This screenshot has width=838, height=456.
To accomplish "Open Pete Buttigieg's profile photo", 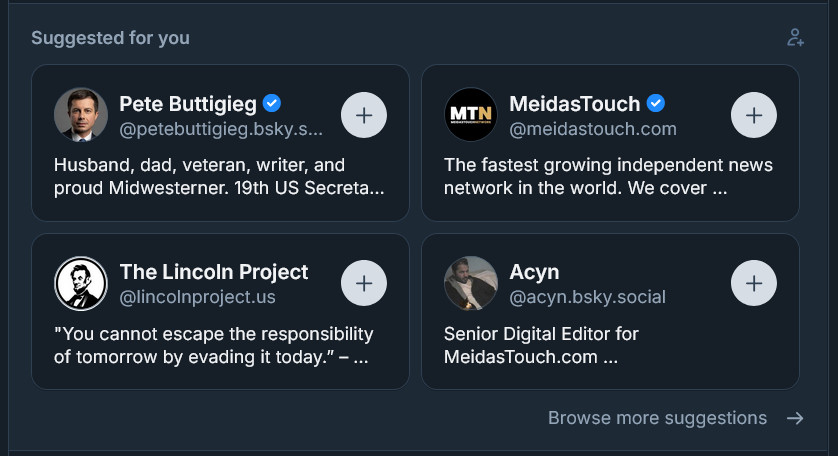I will (x=81, y=114).
